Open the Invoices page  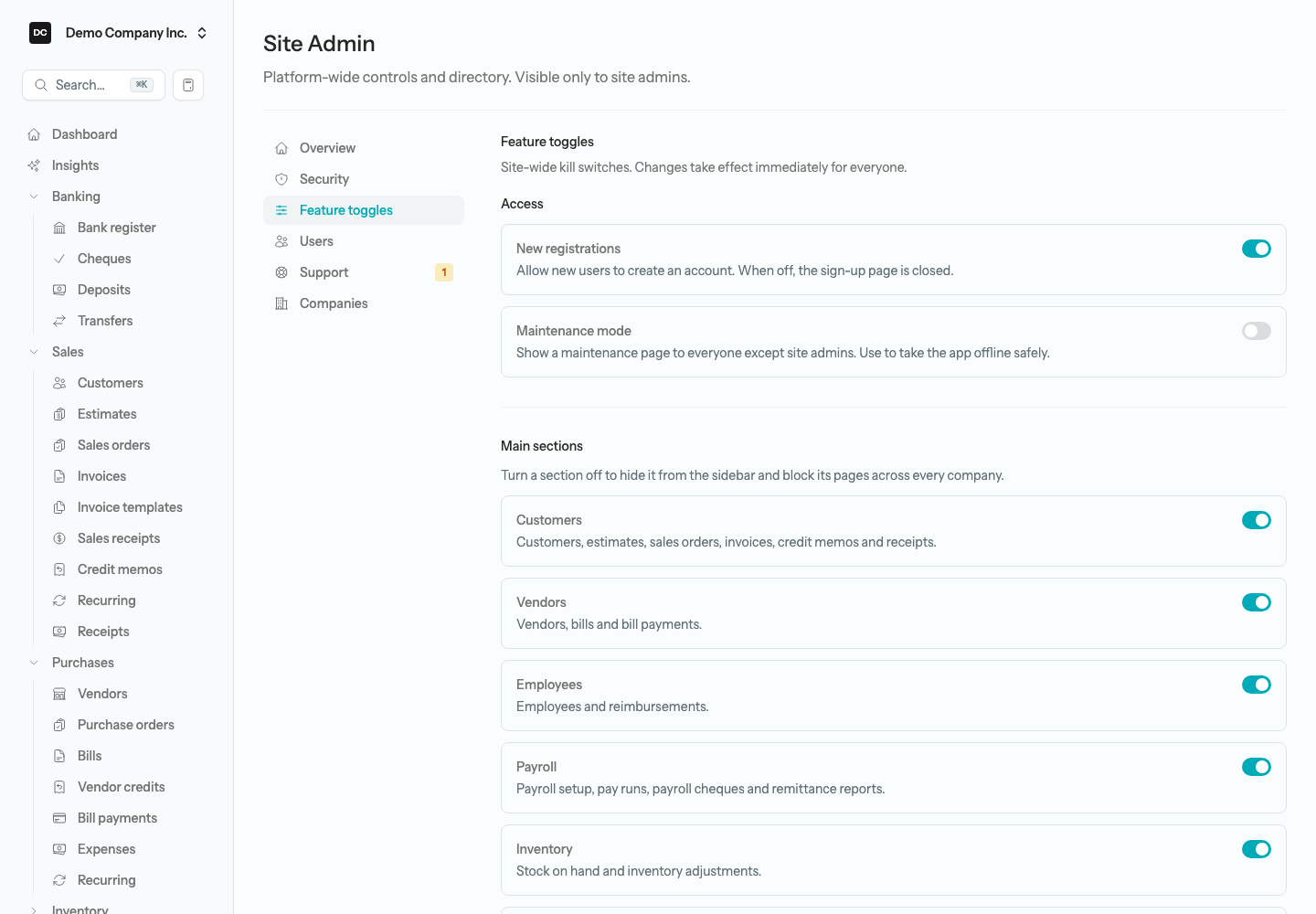pos(127,476)
